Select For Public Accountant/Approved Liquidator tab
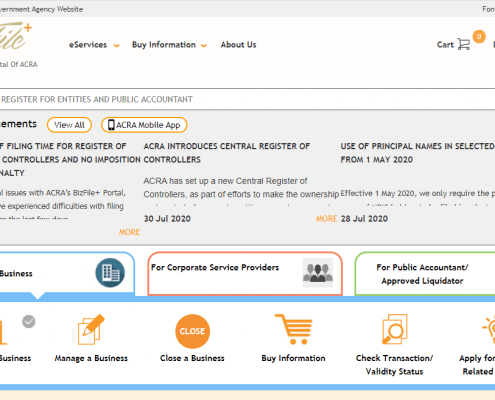This screenshot has width=495, height=400. coord(425,274)
